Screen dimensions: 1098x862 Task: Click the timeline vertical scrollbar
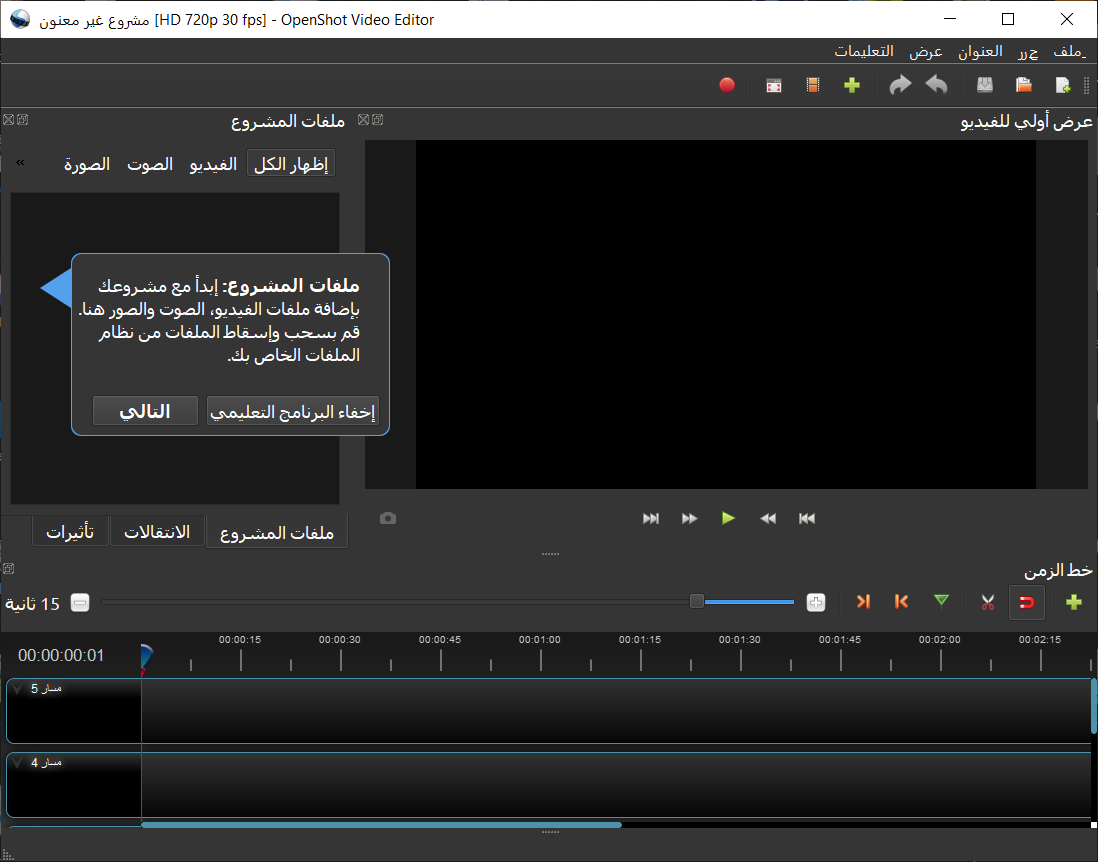[1094, 706]
